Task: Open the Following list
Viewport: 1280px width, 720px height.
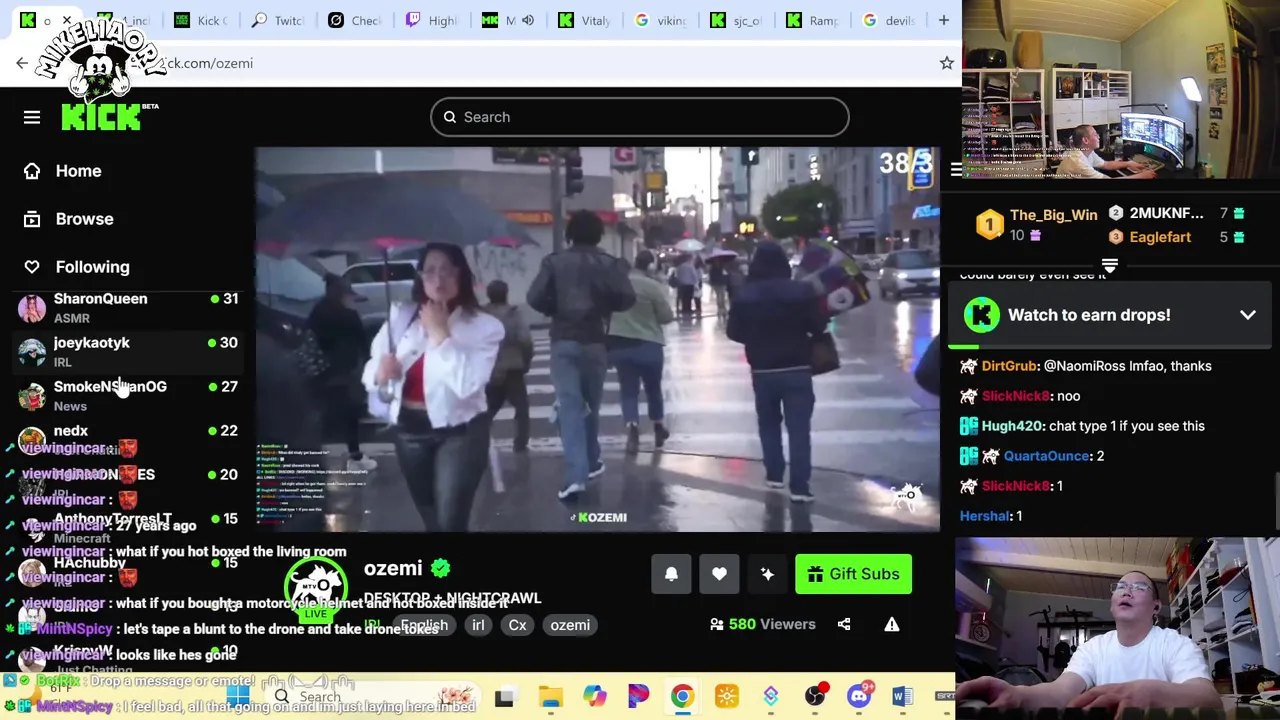Action: click(x=76, y=267)
